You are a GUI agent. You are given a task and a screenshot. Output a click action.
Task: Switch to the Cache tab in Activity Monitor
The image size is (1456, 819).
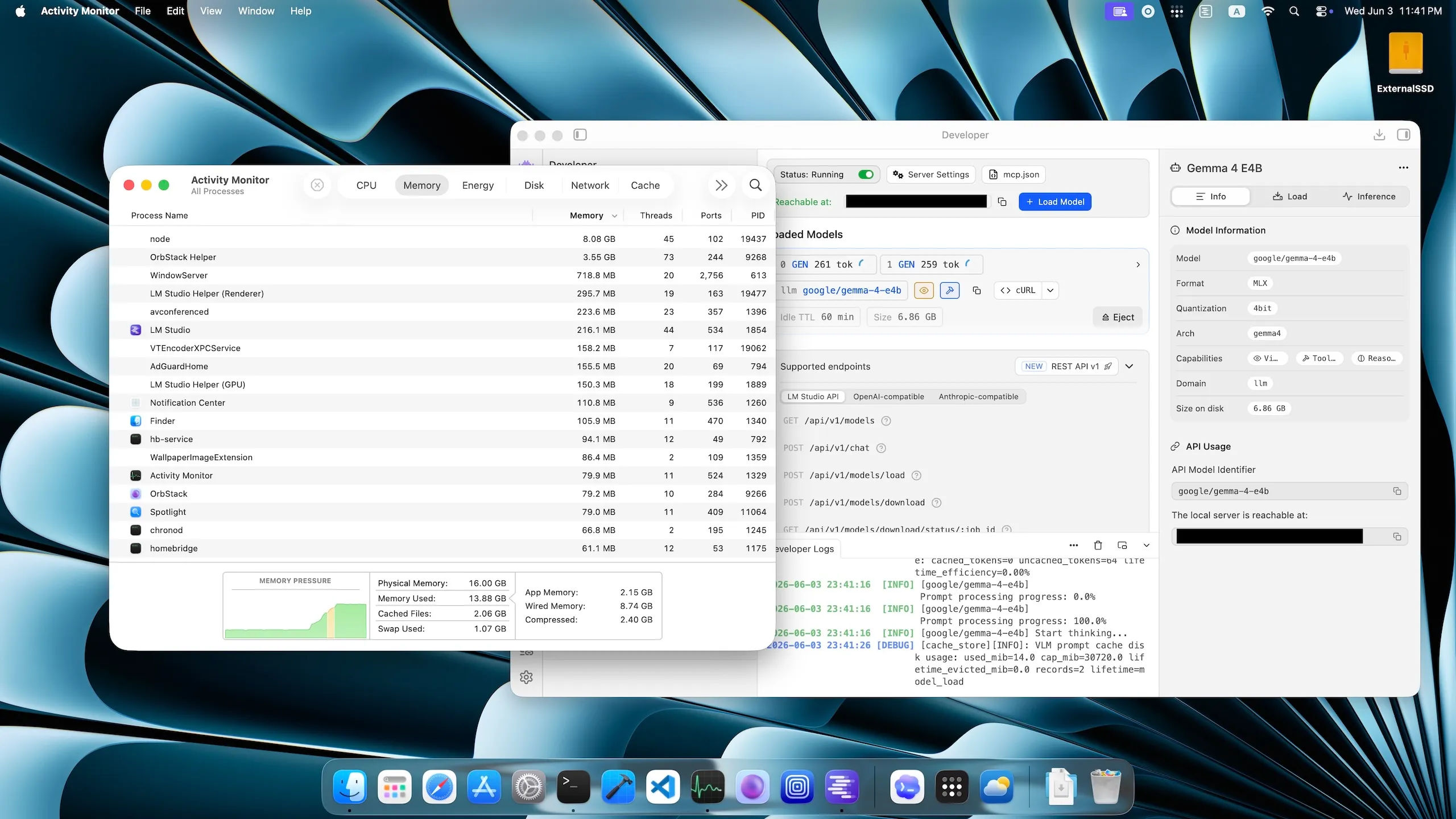(645, 185)
